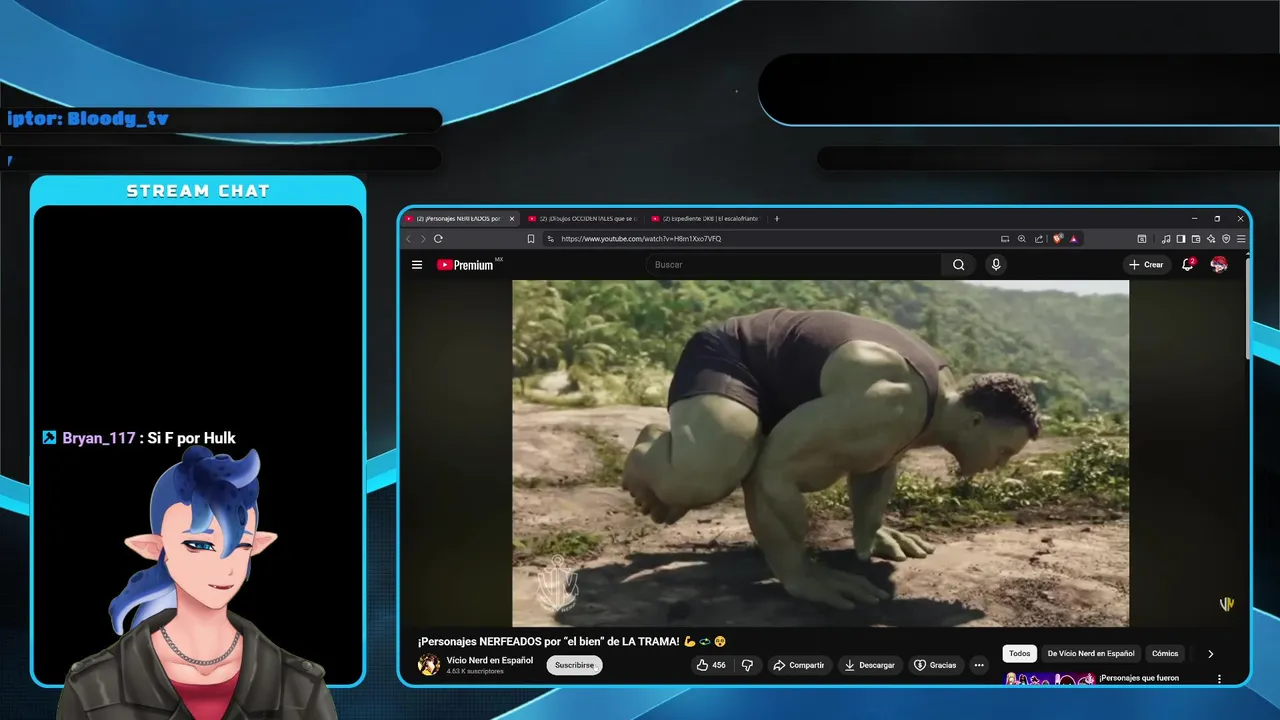Click the Hulk video player

point(820,453)
